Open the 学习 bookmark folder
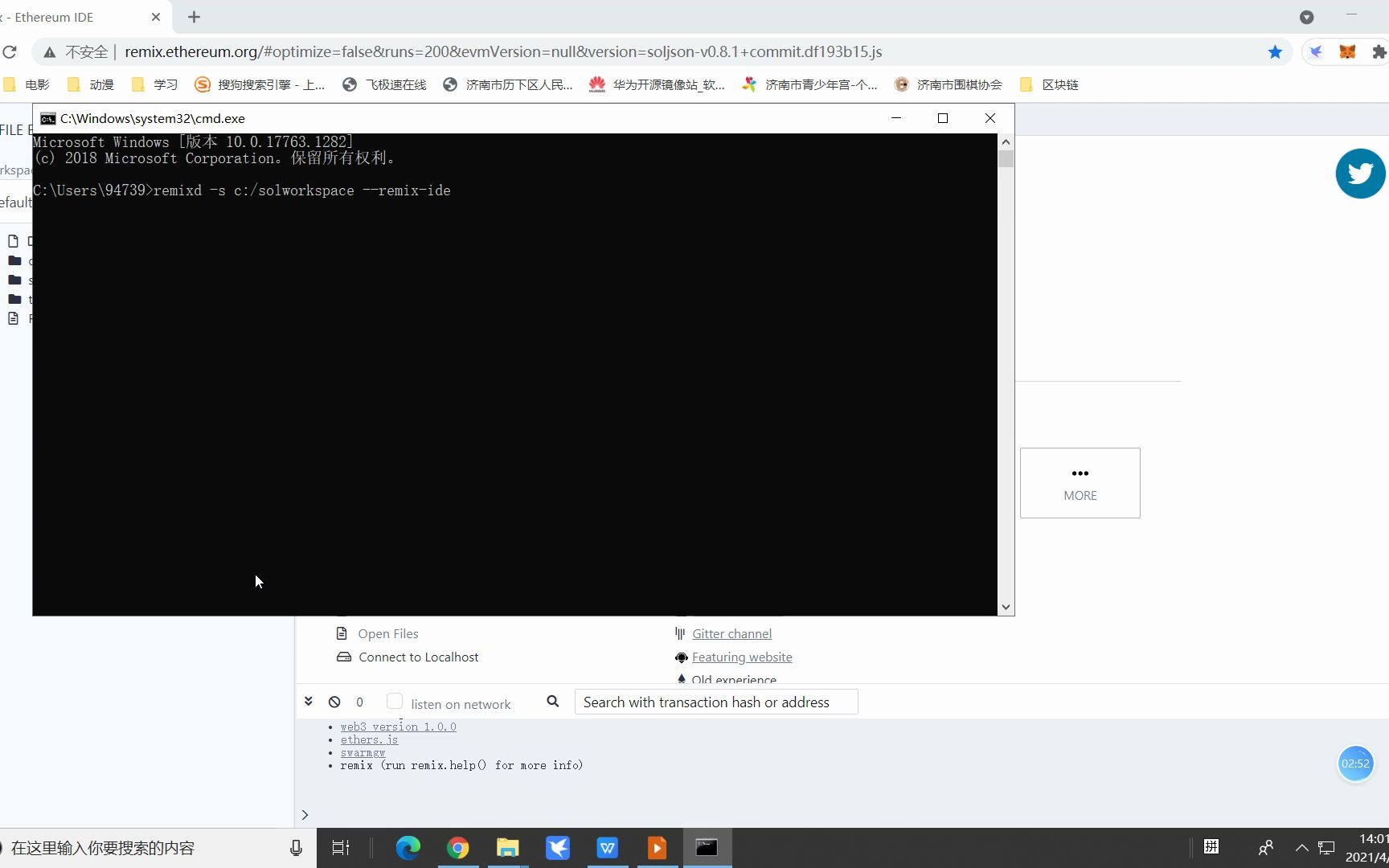This screenshot has height=868, width=1389. [154, 84]
